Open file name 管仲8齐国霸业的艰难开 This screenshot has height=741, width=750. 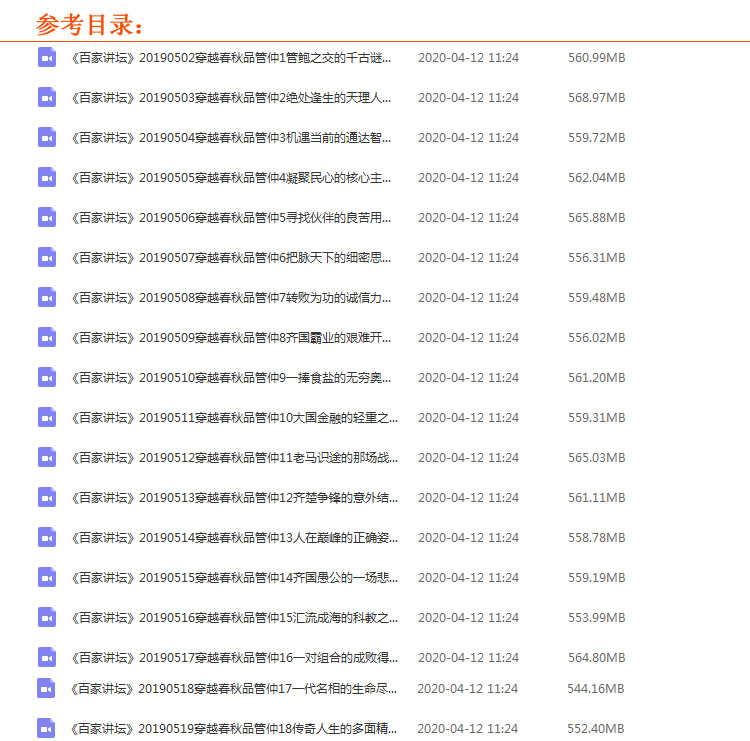coord(231,338)
